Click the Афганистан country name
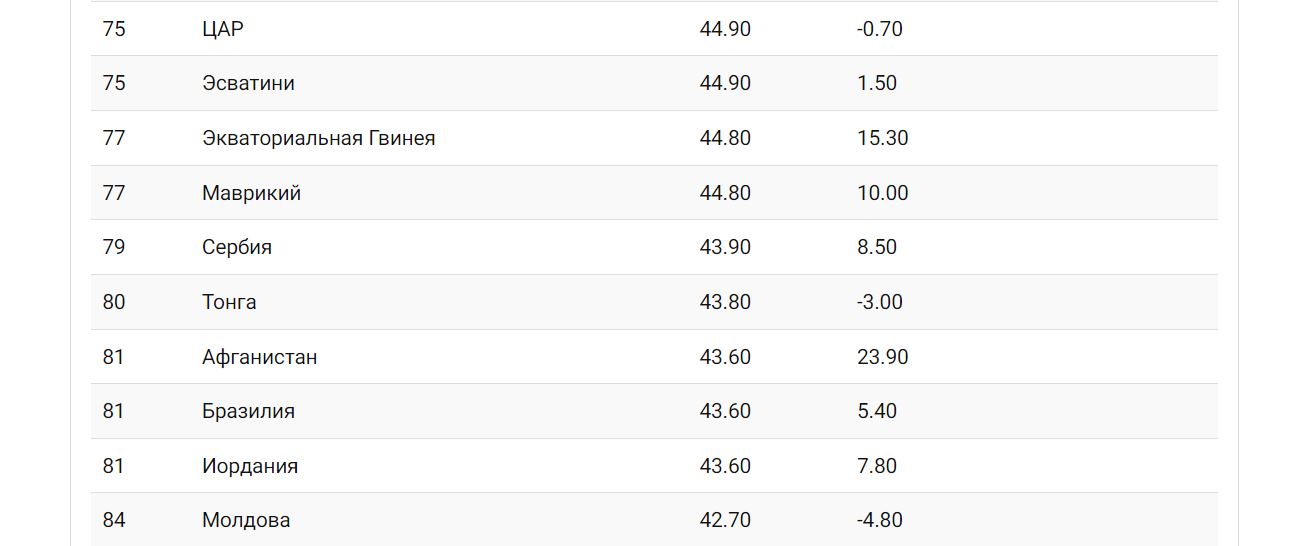 click(259, 357)
